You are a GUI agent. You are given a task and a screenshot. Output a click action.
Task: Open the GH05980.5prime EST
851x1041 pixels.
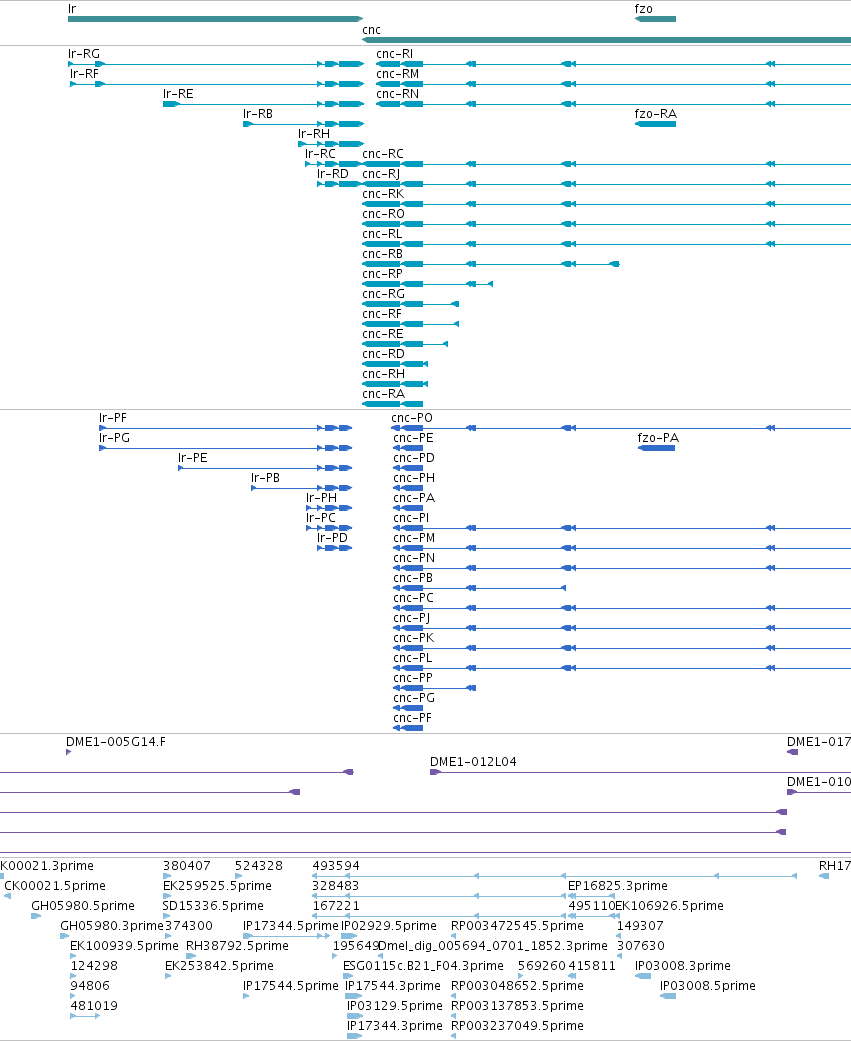(x=36, y=916)
